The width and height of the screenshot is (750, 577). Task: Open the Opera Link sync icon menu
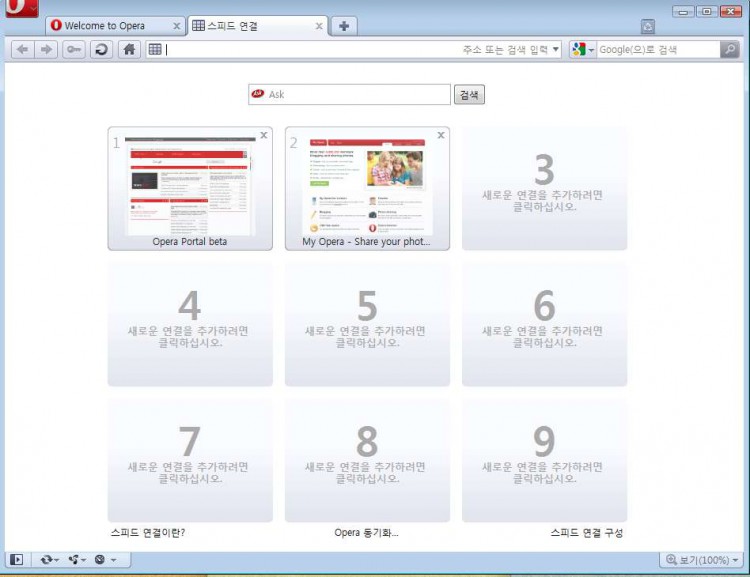[50, 559]
